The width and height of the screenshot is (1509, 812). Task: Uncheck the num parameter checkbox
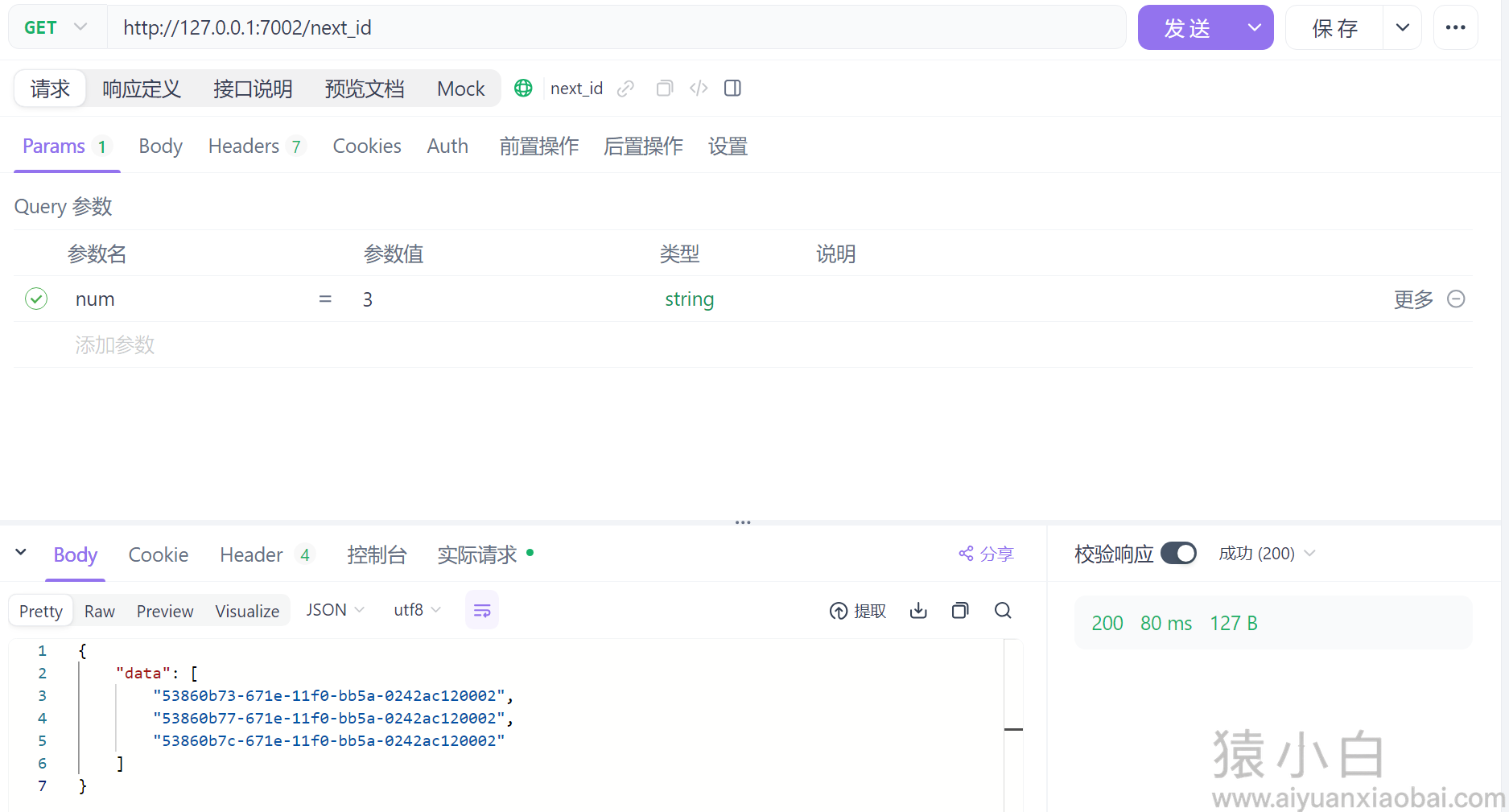36,299
